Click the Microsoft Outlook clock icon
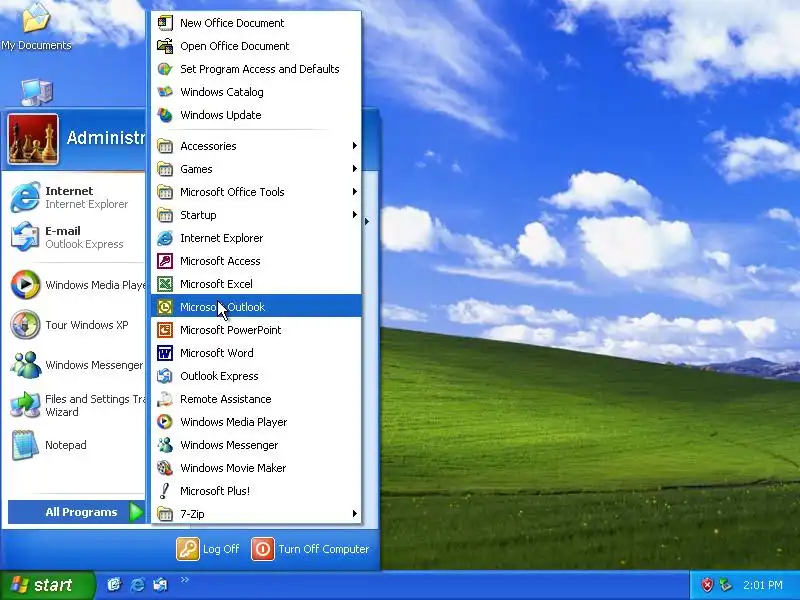This screenshot has width=800, height=600. coord(165,307)
